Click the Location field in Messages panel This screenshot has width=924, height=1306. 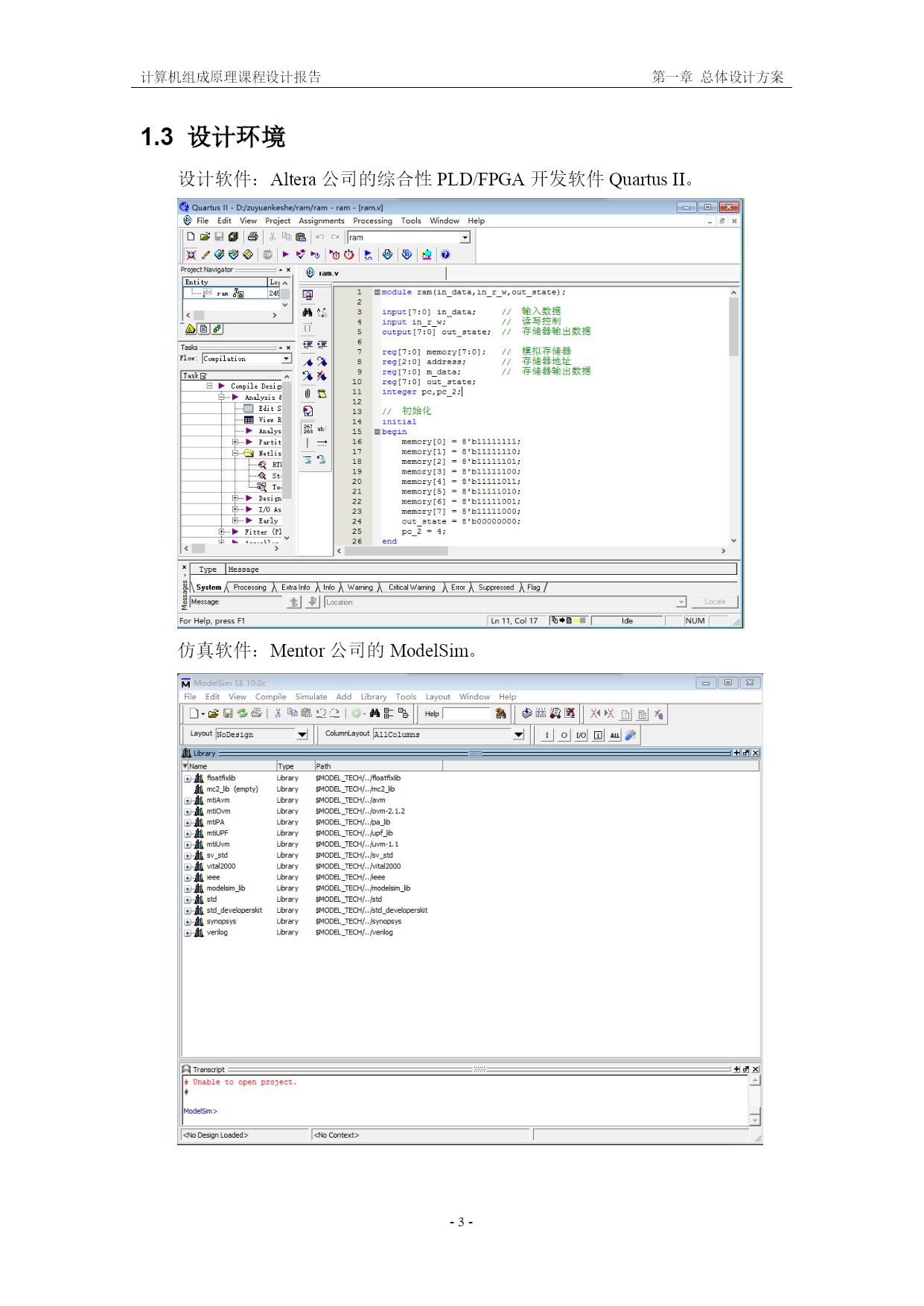tap(505, 602)
